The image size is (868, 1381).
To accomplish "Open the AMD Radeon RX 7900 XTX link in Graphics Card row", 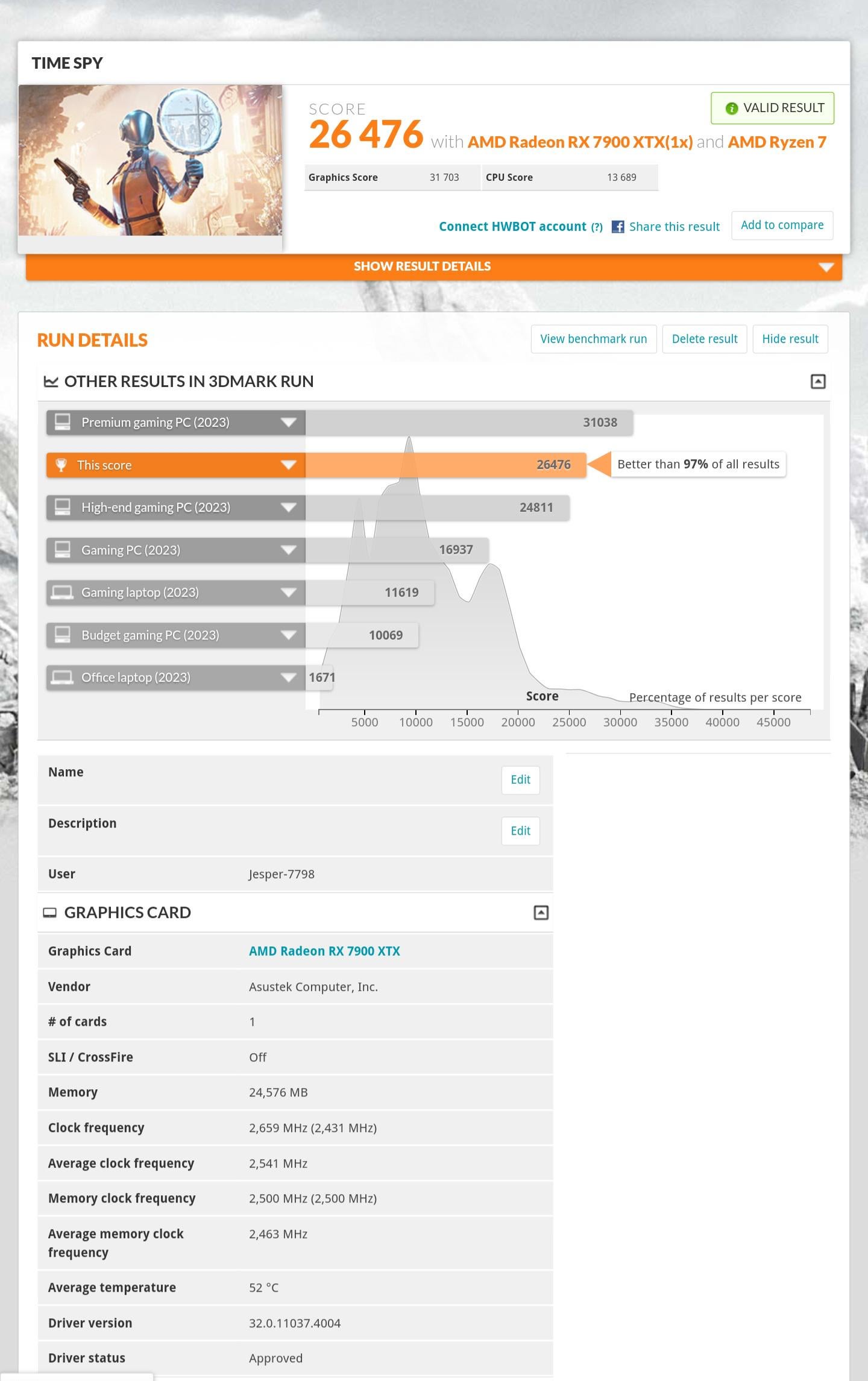I will (324, 951).
